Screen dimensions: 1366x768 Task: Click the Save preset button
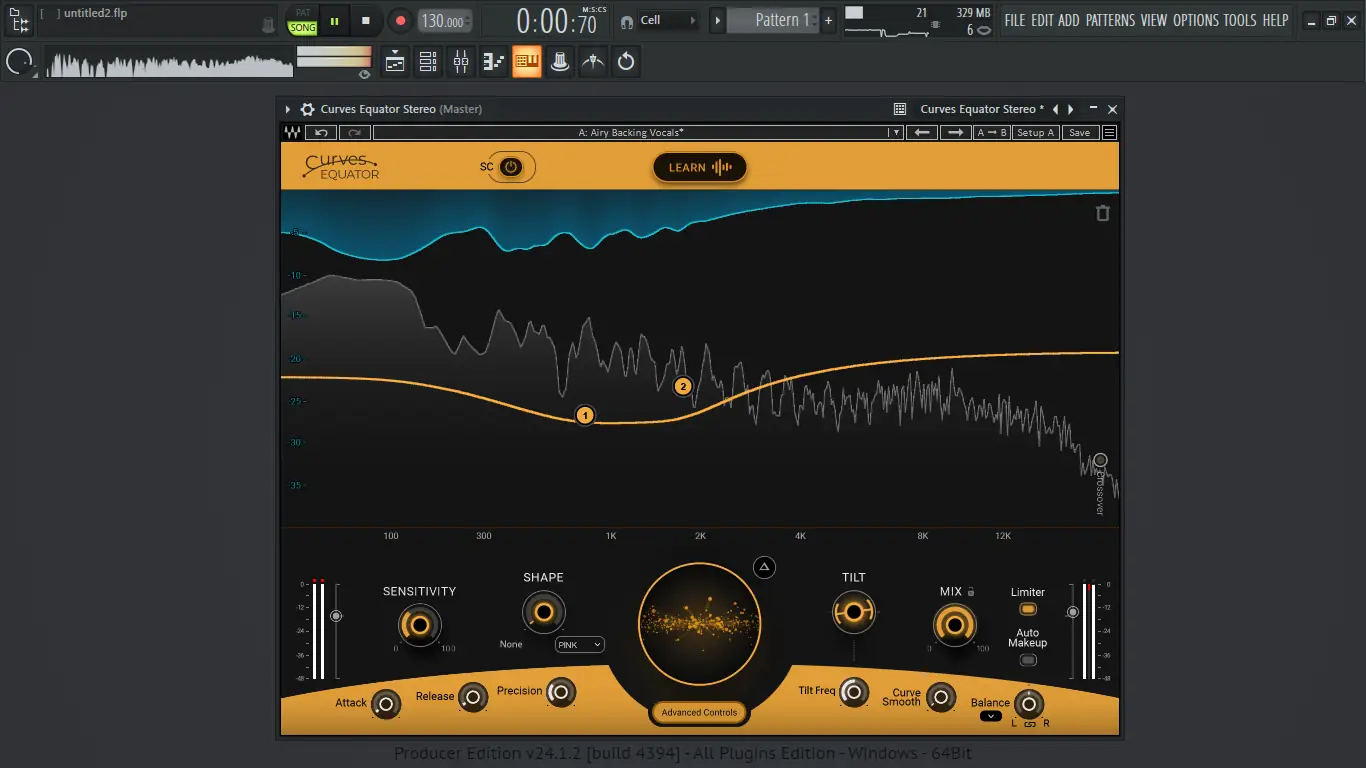click(1079, 132)
